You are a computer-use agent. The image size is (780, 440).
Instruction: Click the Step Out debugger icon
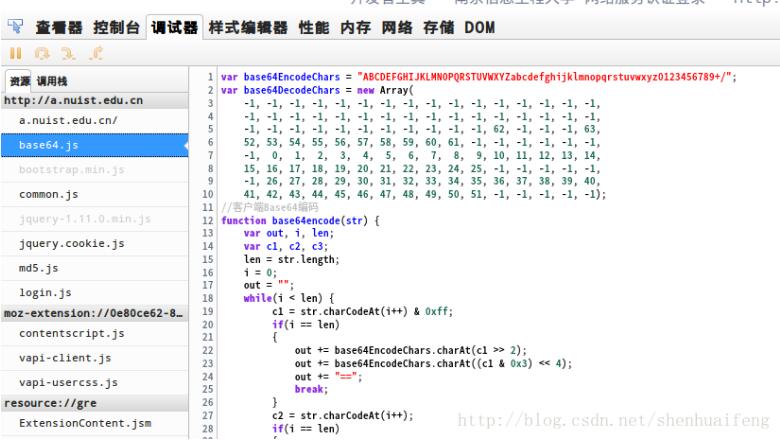tap(96, 53)
